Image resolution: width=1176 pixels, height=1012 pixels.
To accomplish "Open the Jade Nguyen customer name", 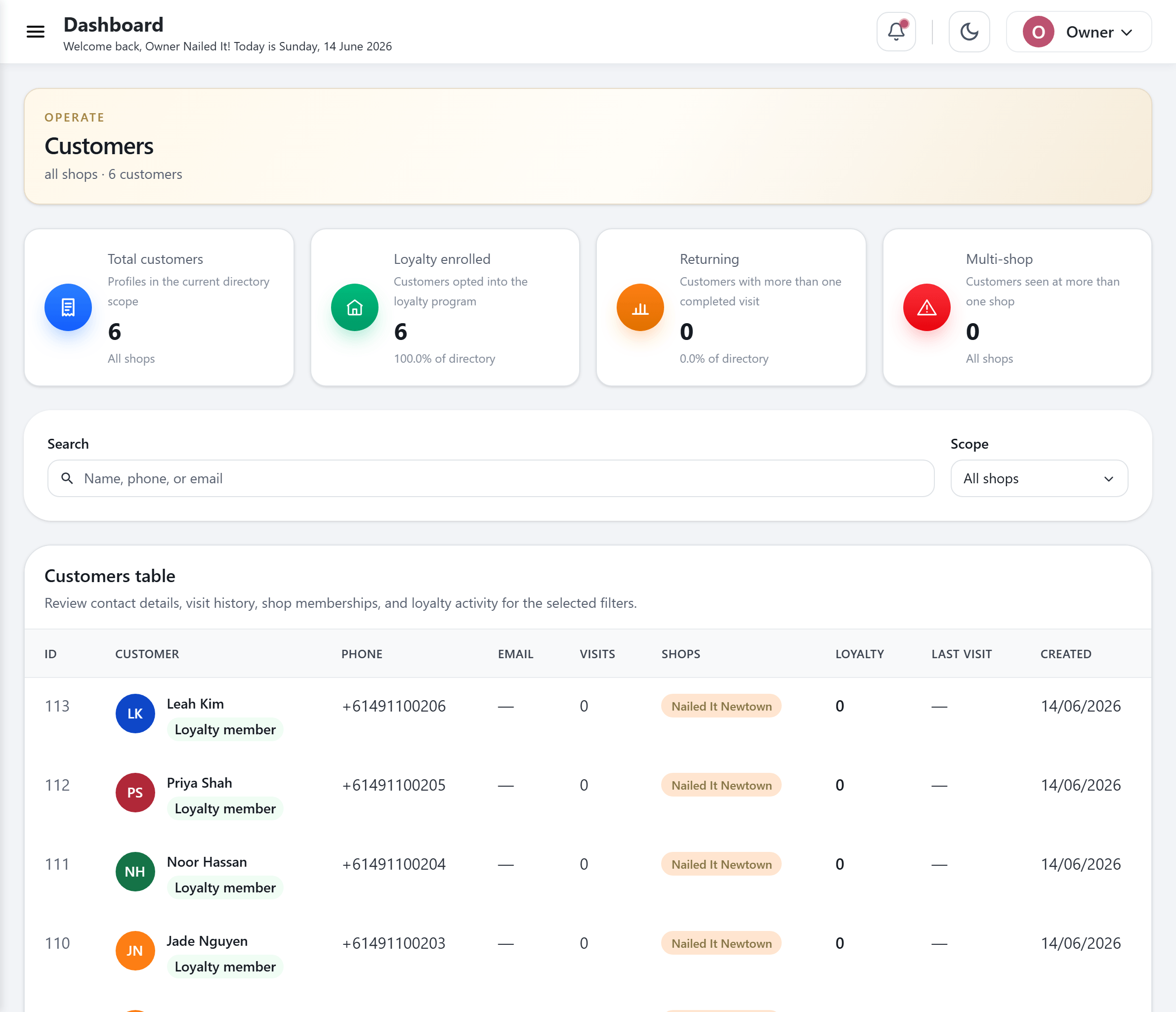I will [x=207, y=941].
